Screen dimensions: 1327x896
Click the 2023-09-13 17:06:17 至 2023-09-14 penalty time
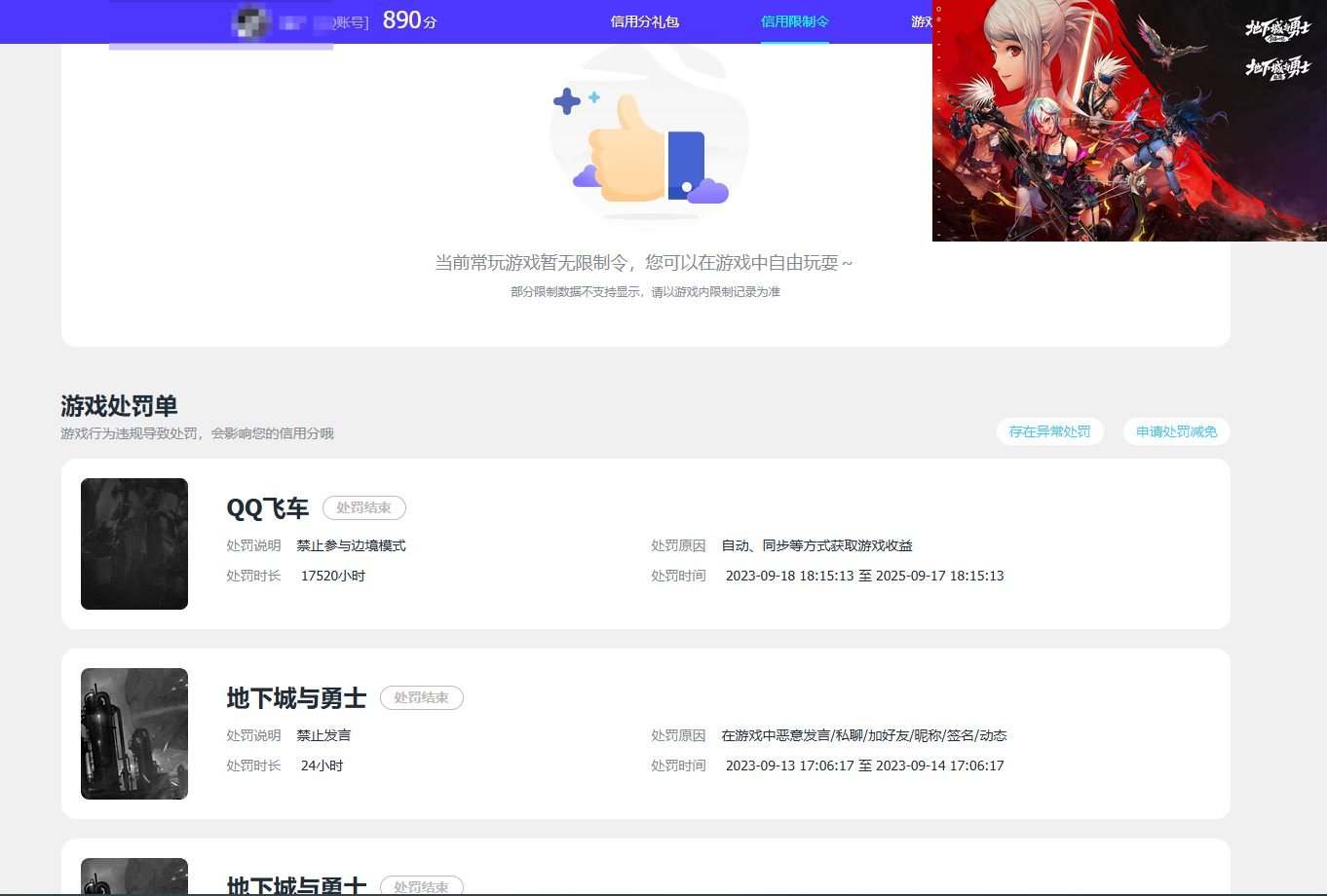pyautogui.click(x=864, y=765)
